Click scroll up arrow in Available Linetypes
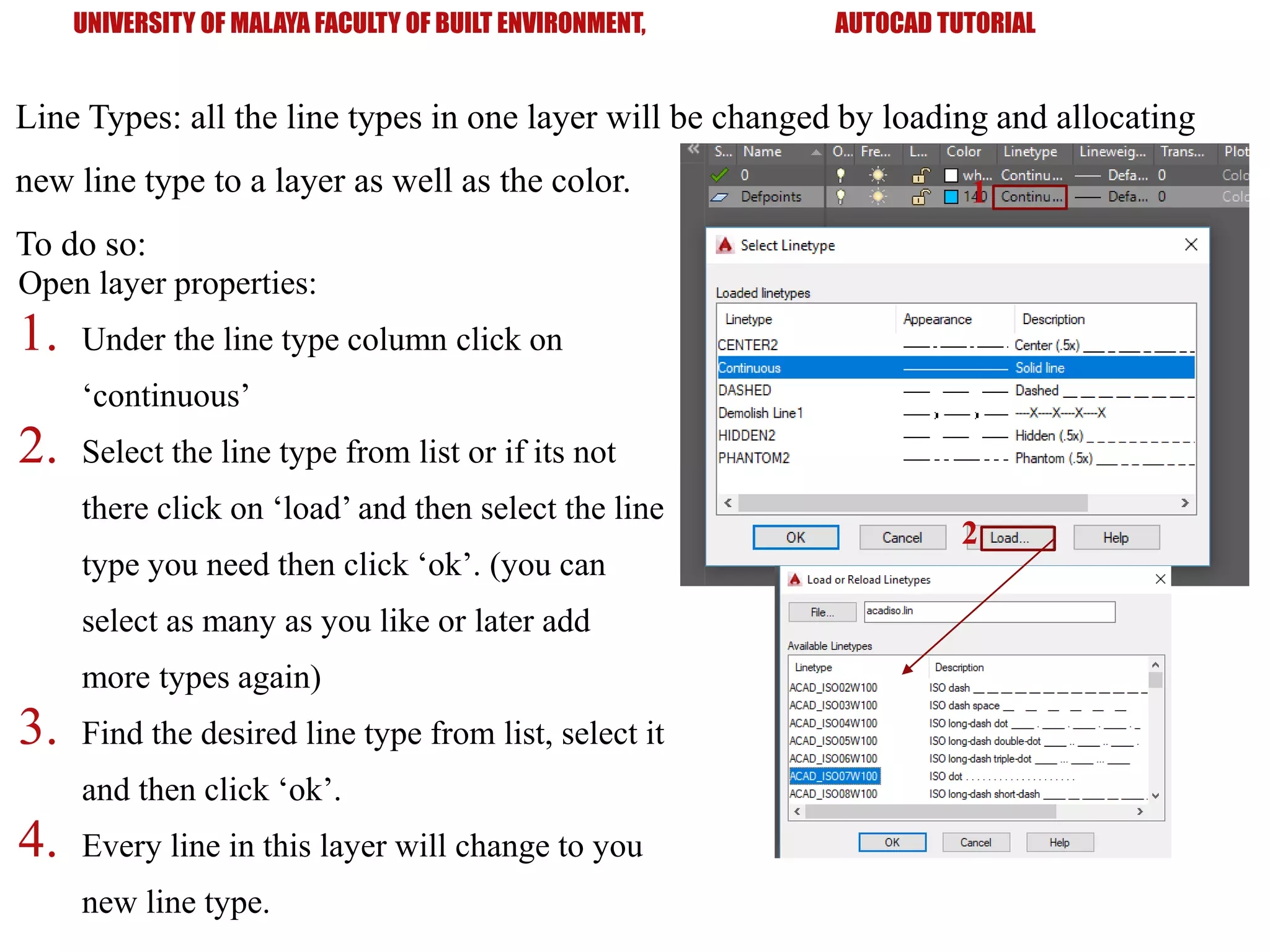This screenshot has width=1270, height=952. click(x=1155, y=664)
